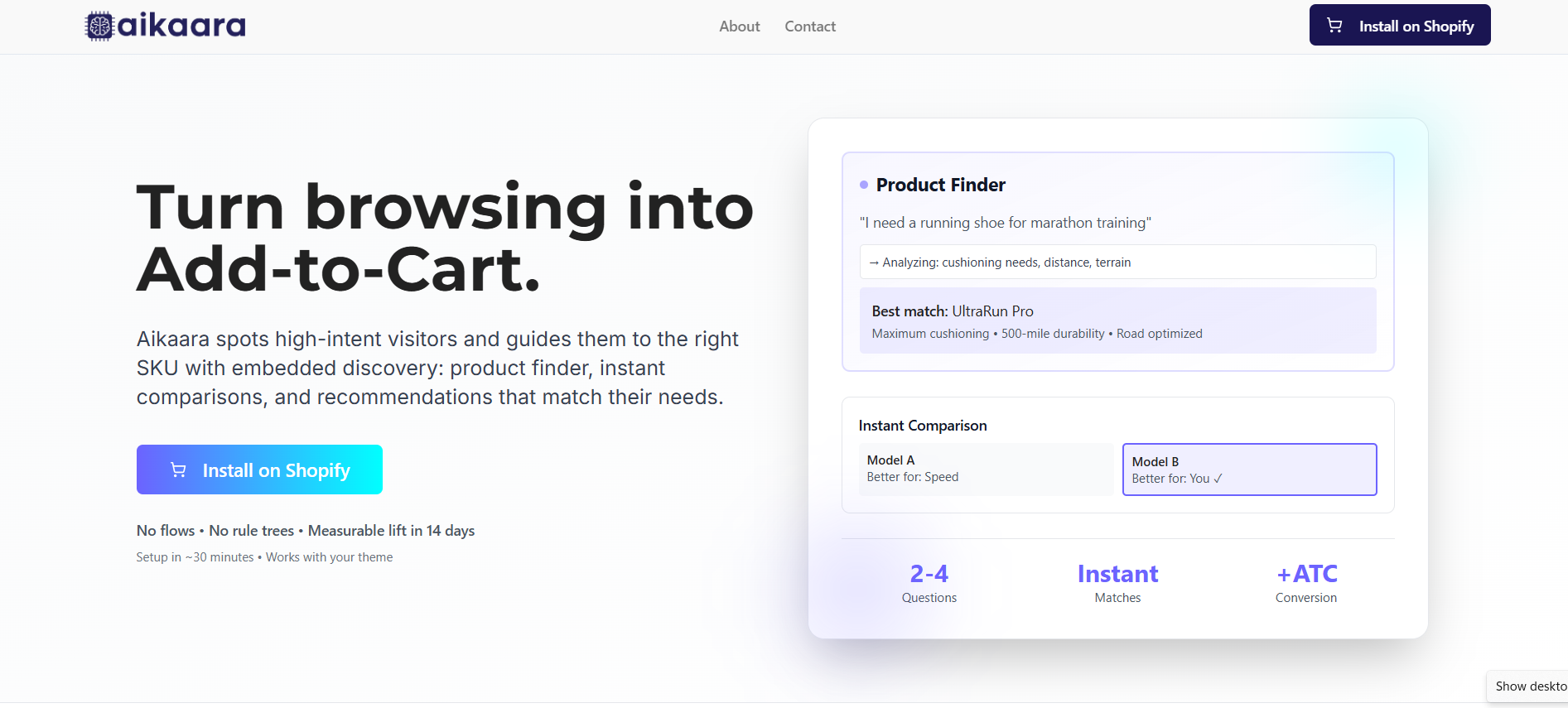
Task: Click the Show desktop button
Action: coord(1529,686)
